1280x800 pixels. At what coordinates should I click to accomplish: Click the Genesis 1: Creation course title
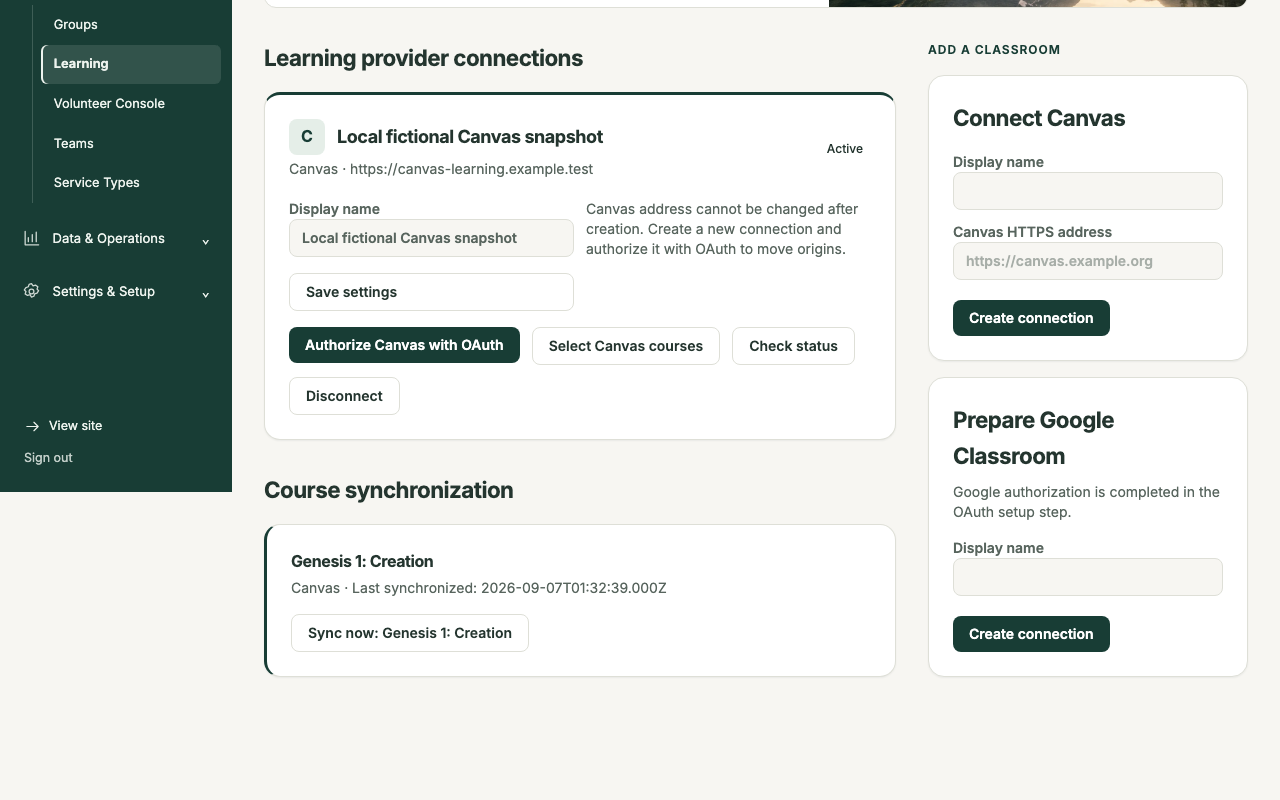pyautogui.click(x=362, y=562)
